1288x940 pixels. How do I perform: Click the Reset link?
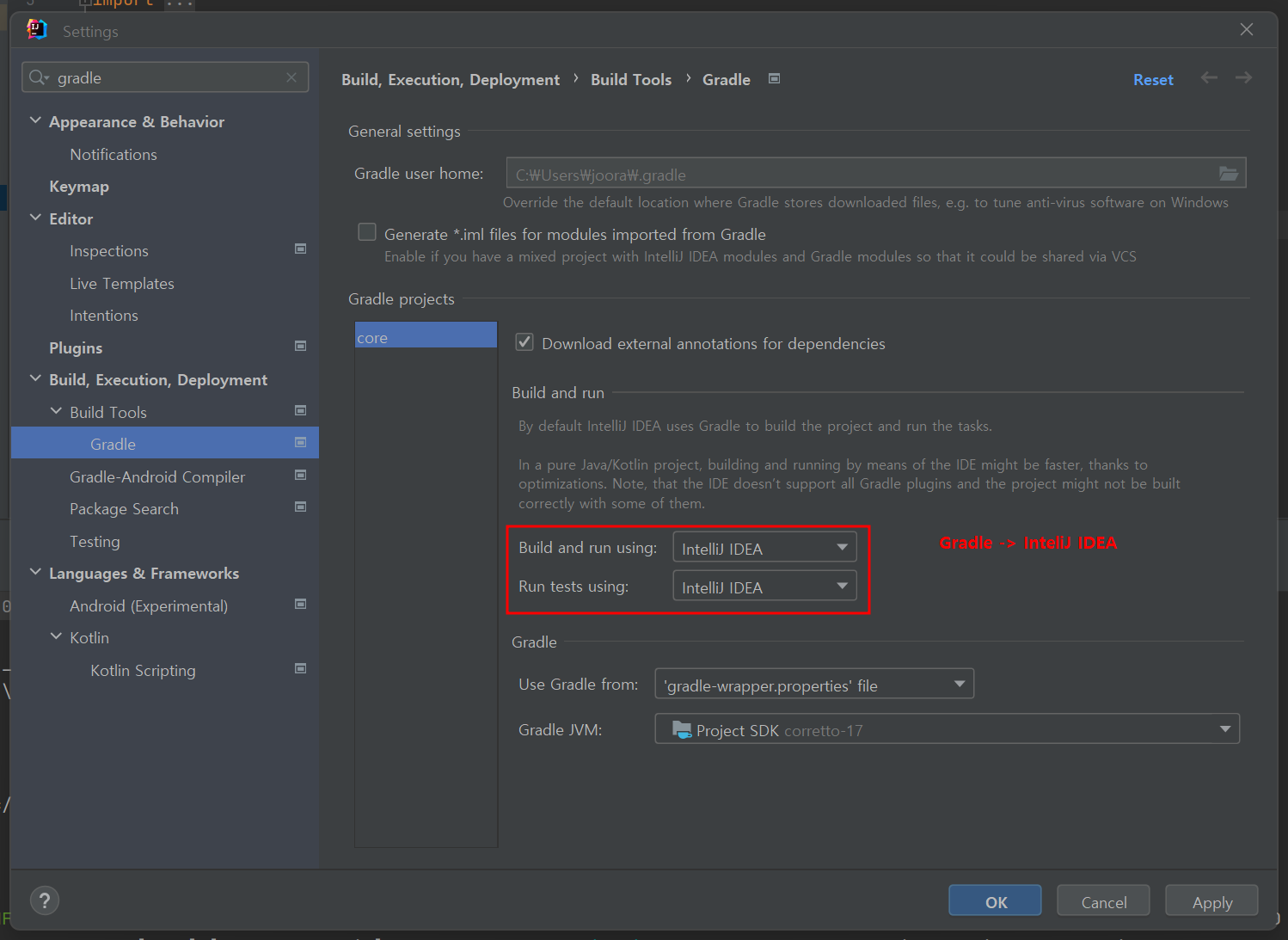1153,79
